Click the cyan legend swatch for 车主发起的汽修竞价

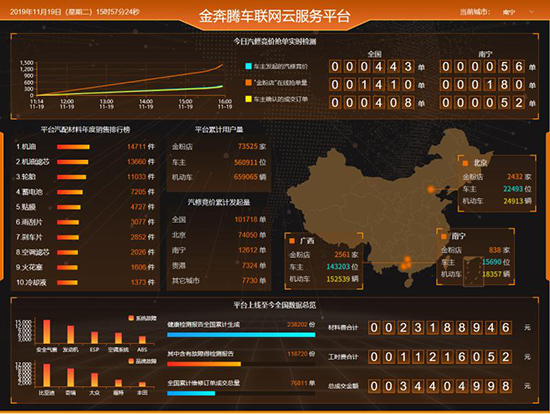coord(248,66)
